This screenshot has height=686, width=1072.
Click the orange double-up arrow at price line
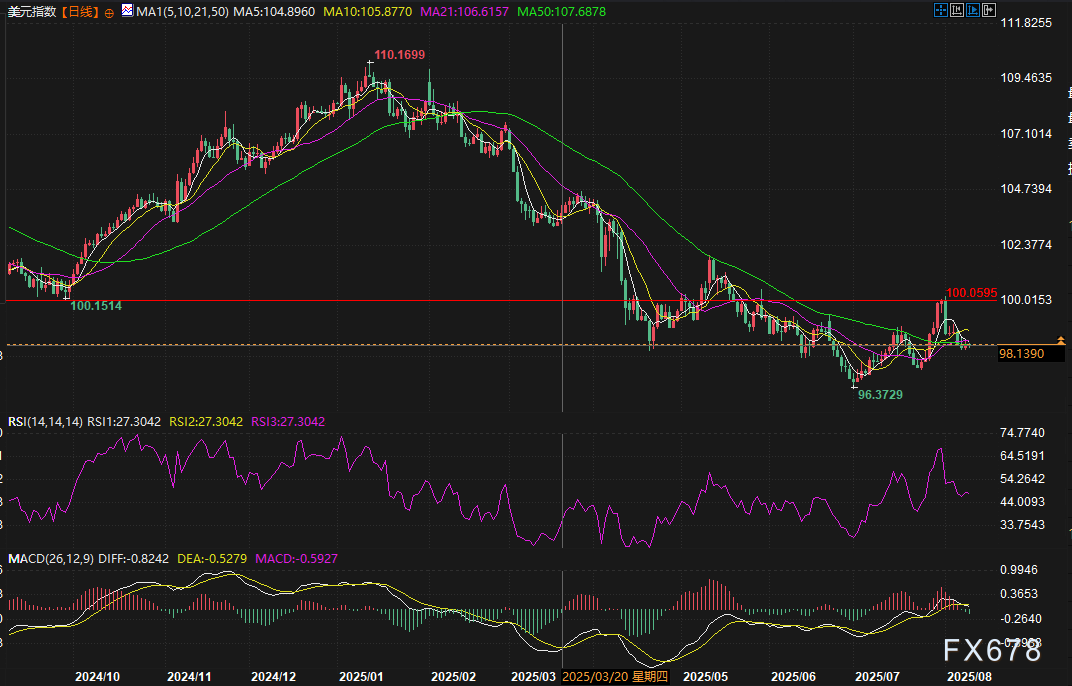coord(1060,342)
